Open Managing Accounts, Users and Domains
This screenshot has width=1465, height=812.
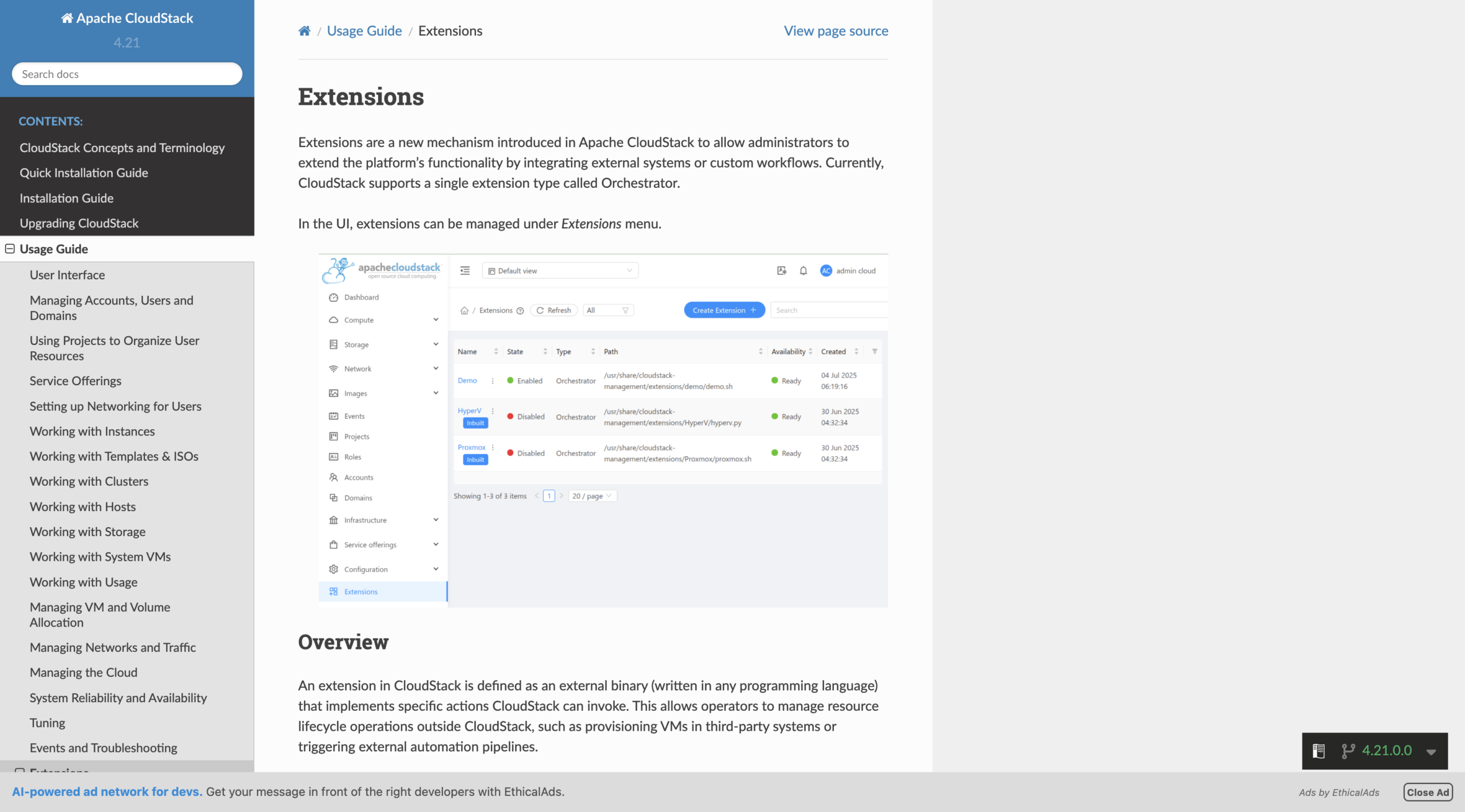[112, 308]
